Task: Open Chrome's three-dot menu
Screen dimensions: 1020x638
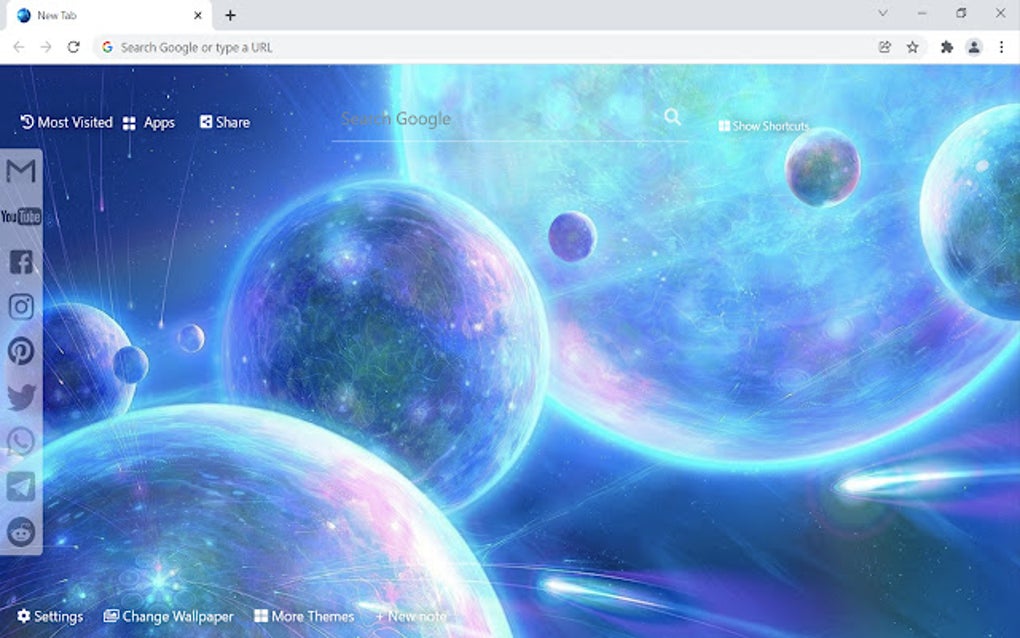Action: (1002, 47)
